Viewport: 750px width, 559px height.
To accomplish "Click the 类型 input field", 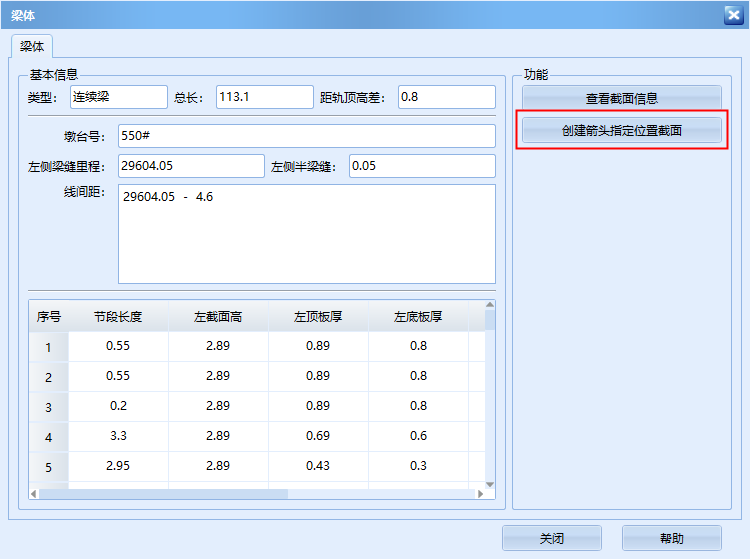I will coord(118,97).
